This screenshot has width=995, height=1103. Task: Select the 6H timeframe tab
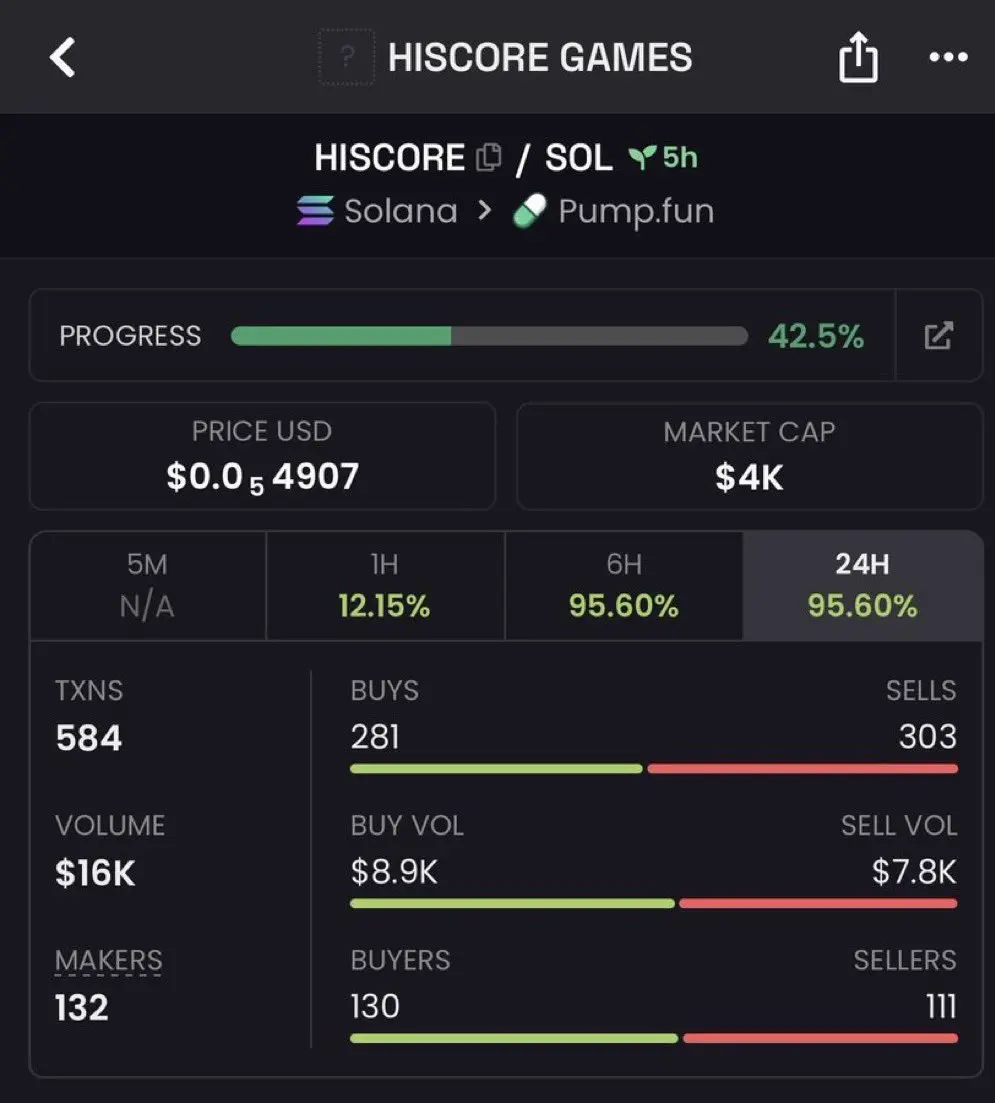tap(623, 585)
